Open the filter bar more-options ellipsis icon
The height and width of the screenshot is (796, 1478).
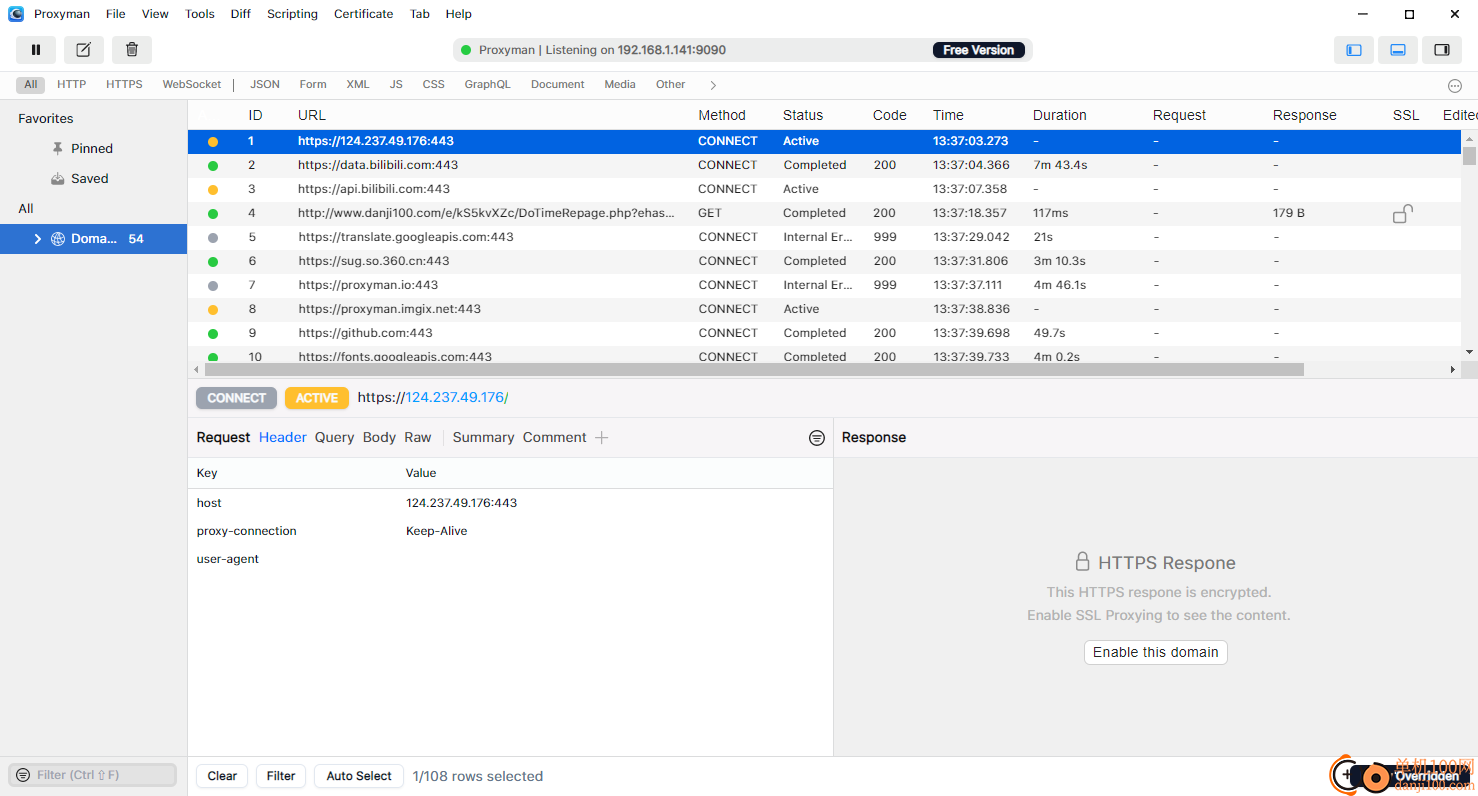[x=1455, y=85]
